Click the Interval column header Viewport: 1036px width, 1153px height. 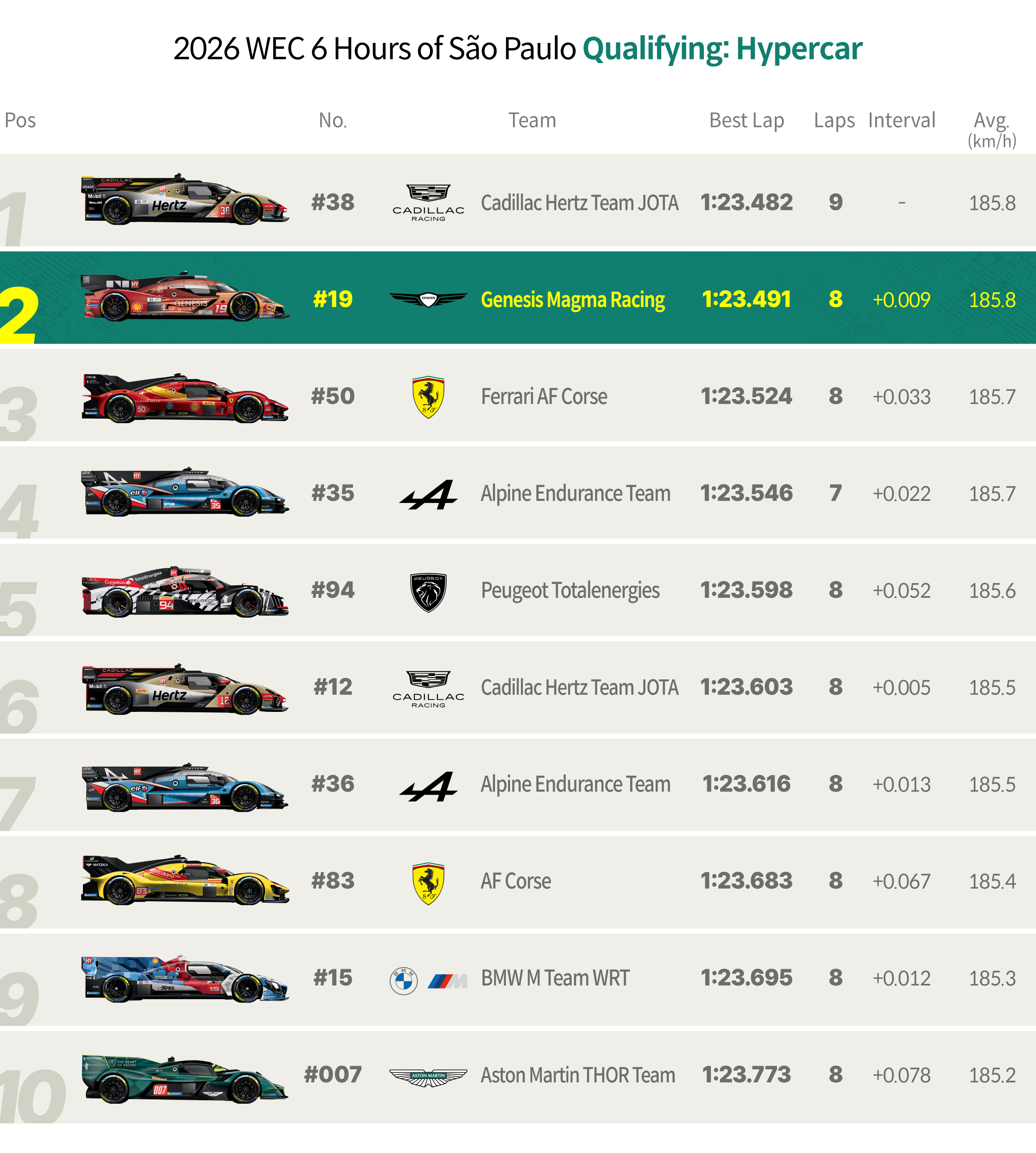click(901, 120)
